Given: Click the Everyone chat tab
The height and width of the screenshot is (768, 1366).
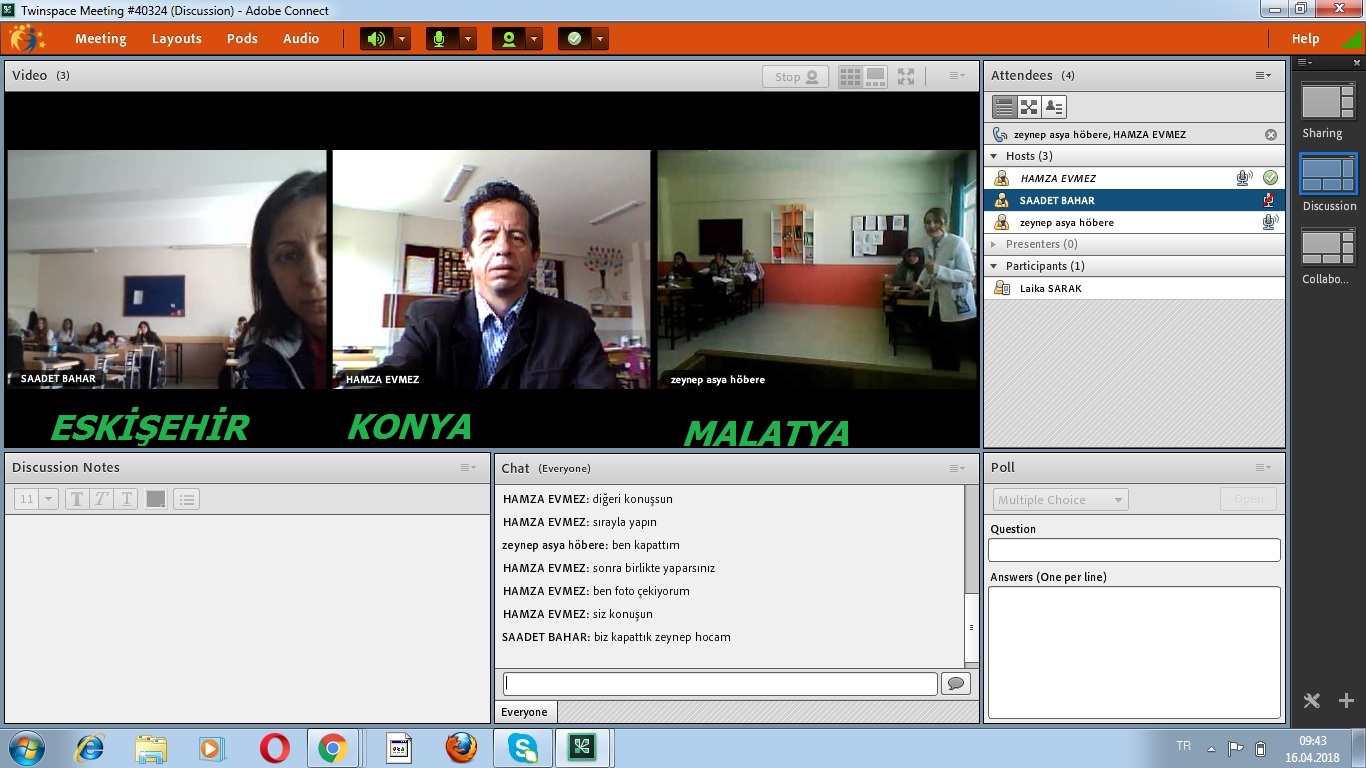Looking at the screenshot, I should coord(525,712).
